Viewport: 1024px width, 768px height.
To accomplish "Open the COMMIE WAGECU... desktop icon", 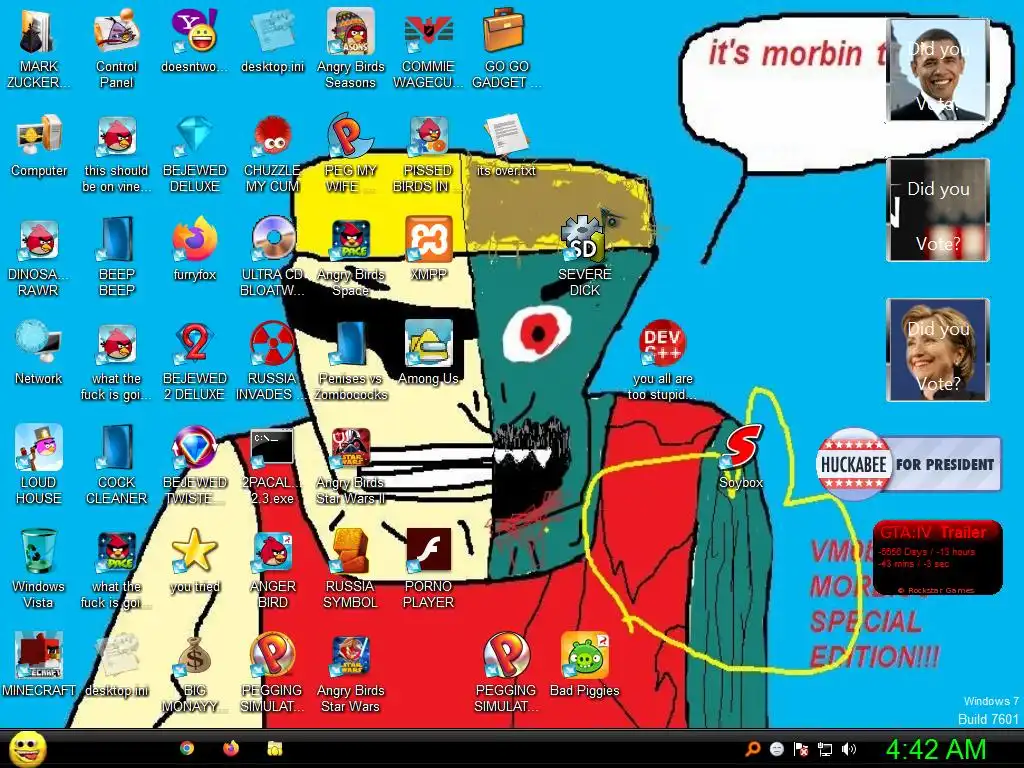I will tap(428, 49).
